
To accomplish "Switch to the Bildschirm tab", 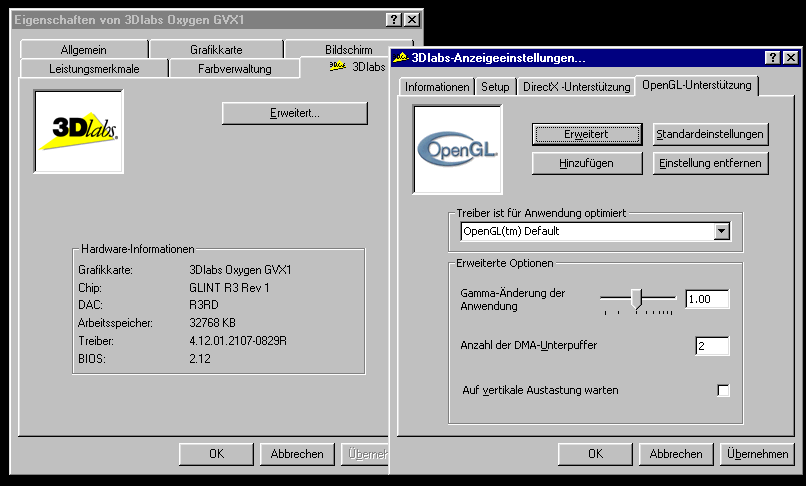I will (x=349, y=49).
